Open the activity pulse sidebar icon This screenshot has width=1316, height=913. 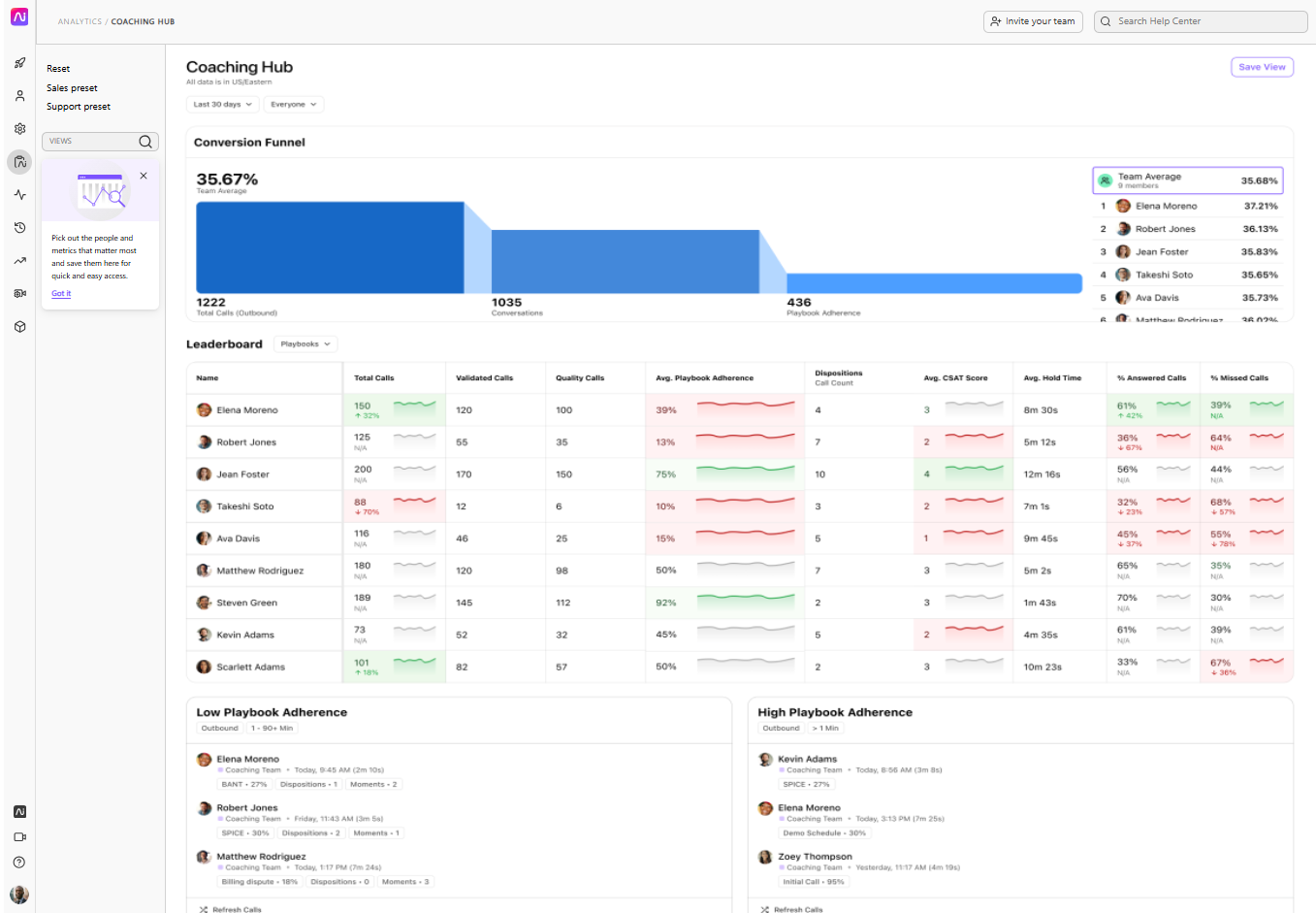(19, 195)
